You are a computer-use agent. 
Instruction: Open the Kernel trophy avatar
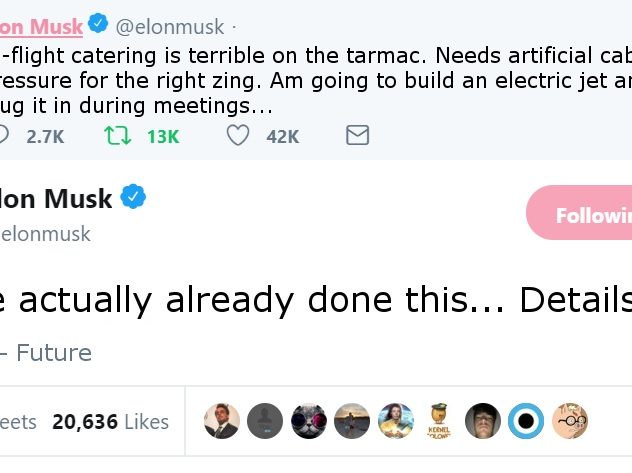click(x=439, y=421)
